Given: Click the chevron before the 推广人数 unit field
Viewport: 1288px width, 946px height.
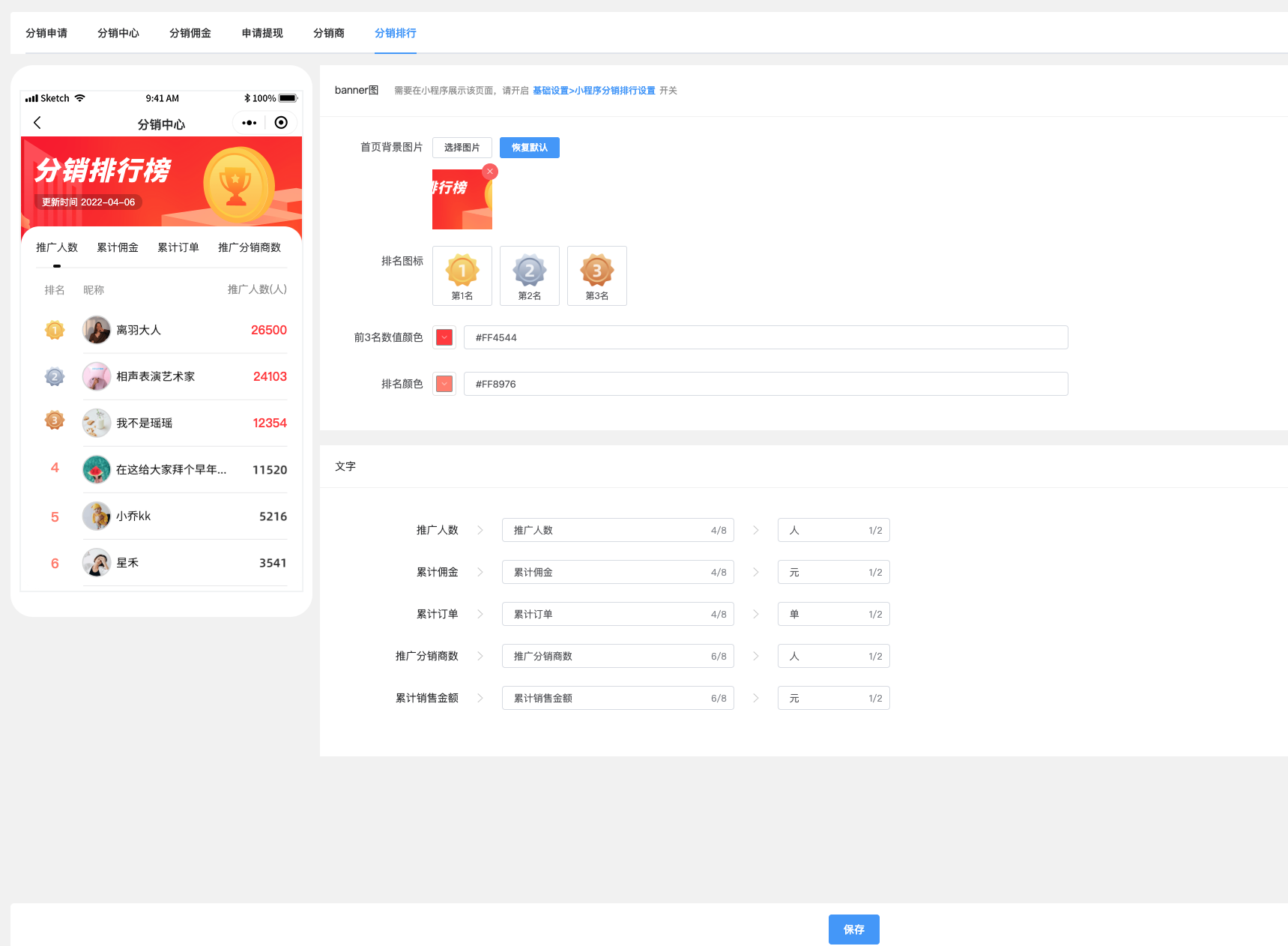Looking at the screenshot, I should 756,530.
